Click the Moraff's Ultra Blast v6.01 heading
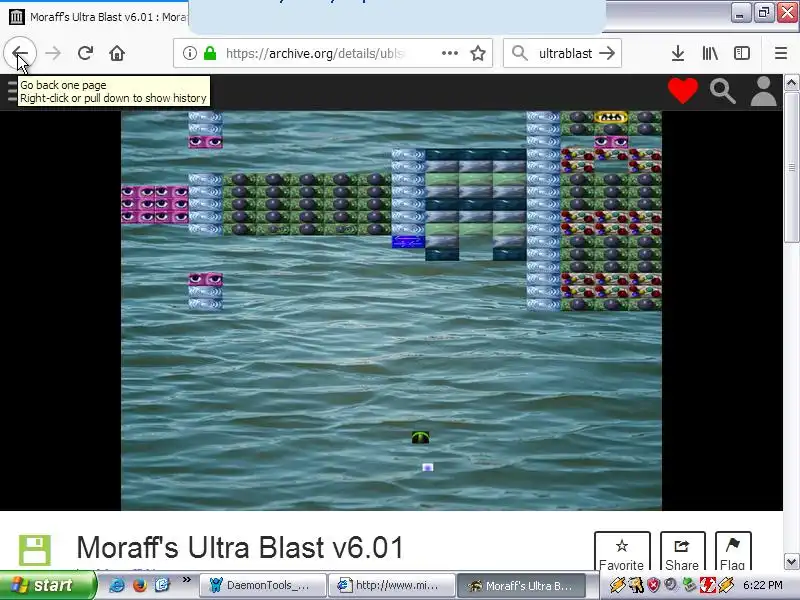The height and width of the screenshot is (600, 800). click(x=240, y=547)
